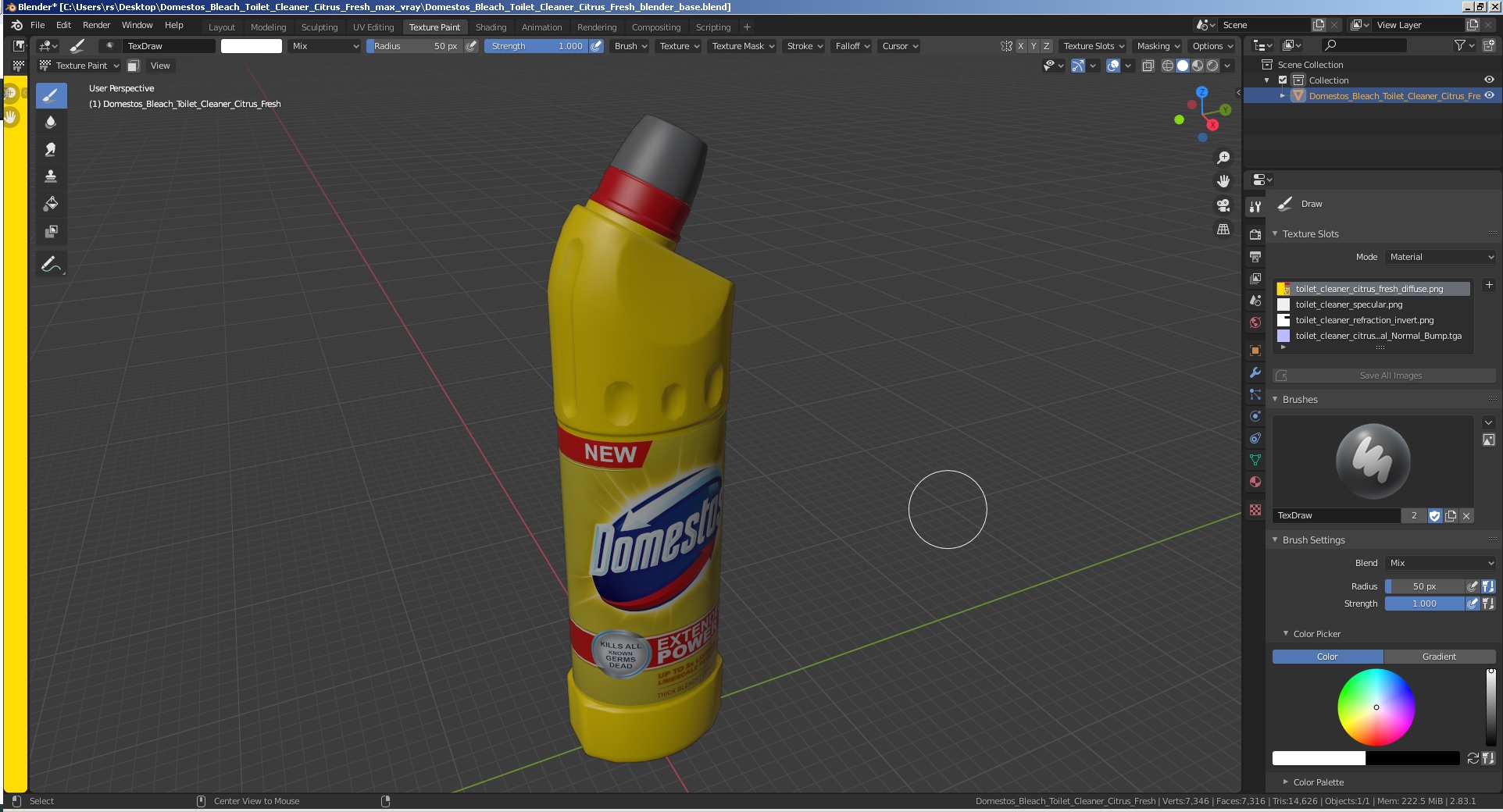1503x812 pixels.
Task: Toggle the camera view icon
Action: pos(1223,205)
